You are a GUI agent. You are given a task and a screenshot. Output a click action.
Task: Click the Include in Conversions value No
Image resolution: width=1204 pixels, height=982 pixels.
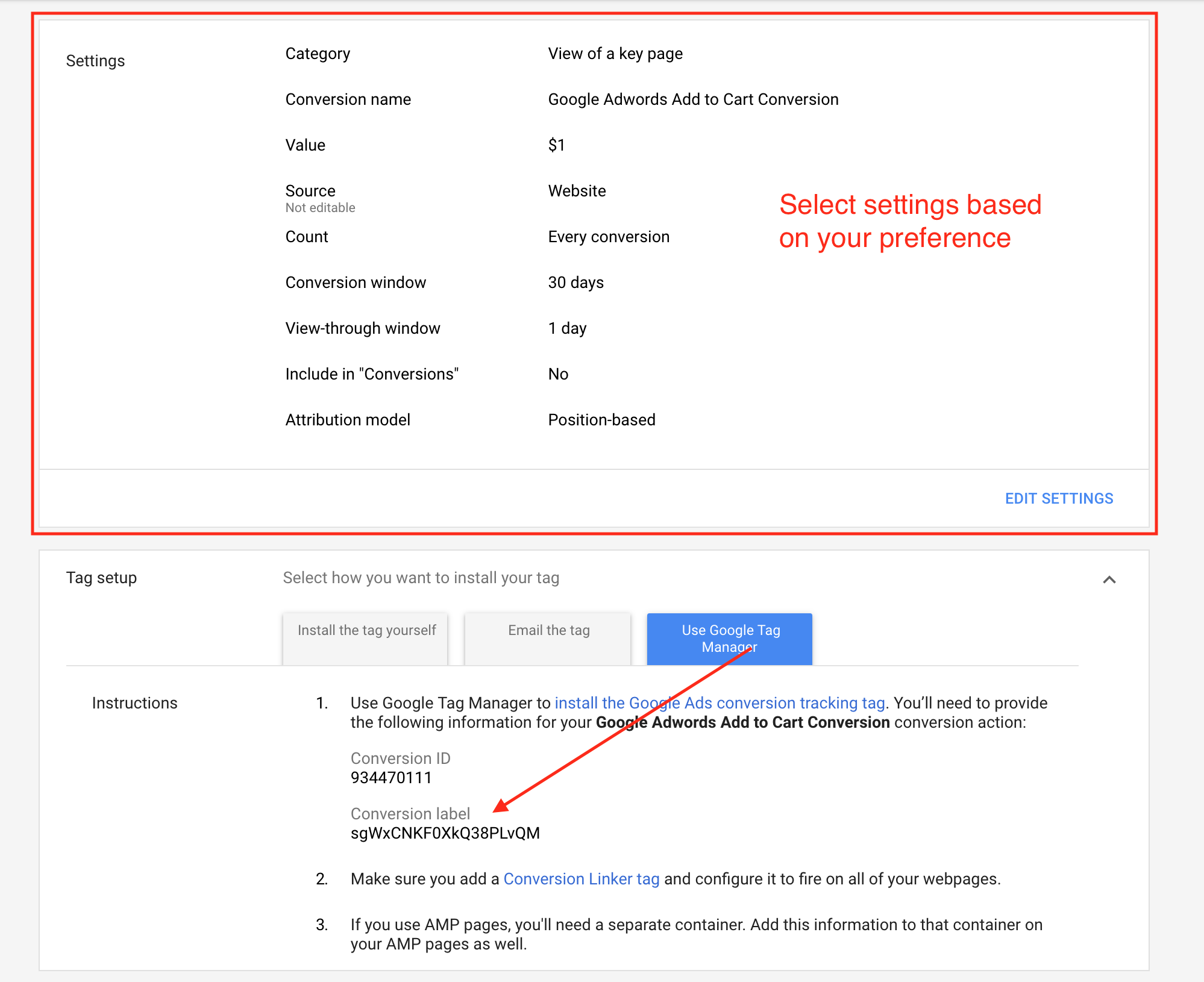click(x=558, y=374)
